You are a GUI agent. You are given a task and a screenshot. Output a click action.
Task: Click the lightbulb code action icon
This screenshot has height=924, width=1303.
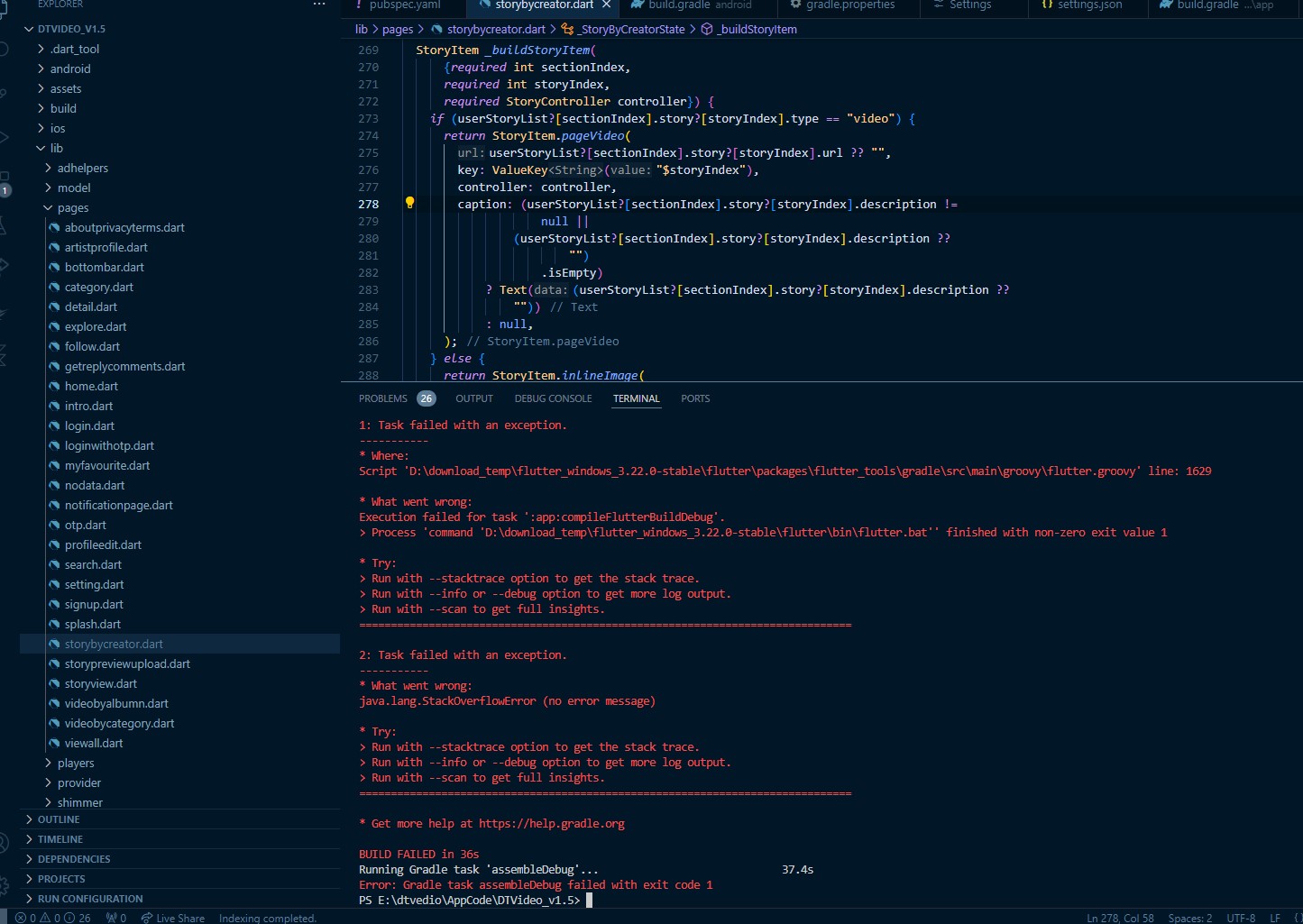pyautogui.click(x=409, y=203)
